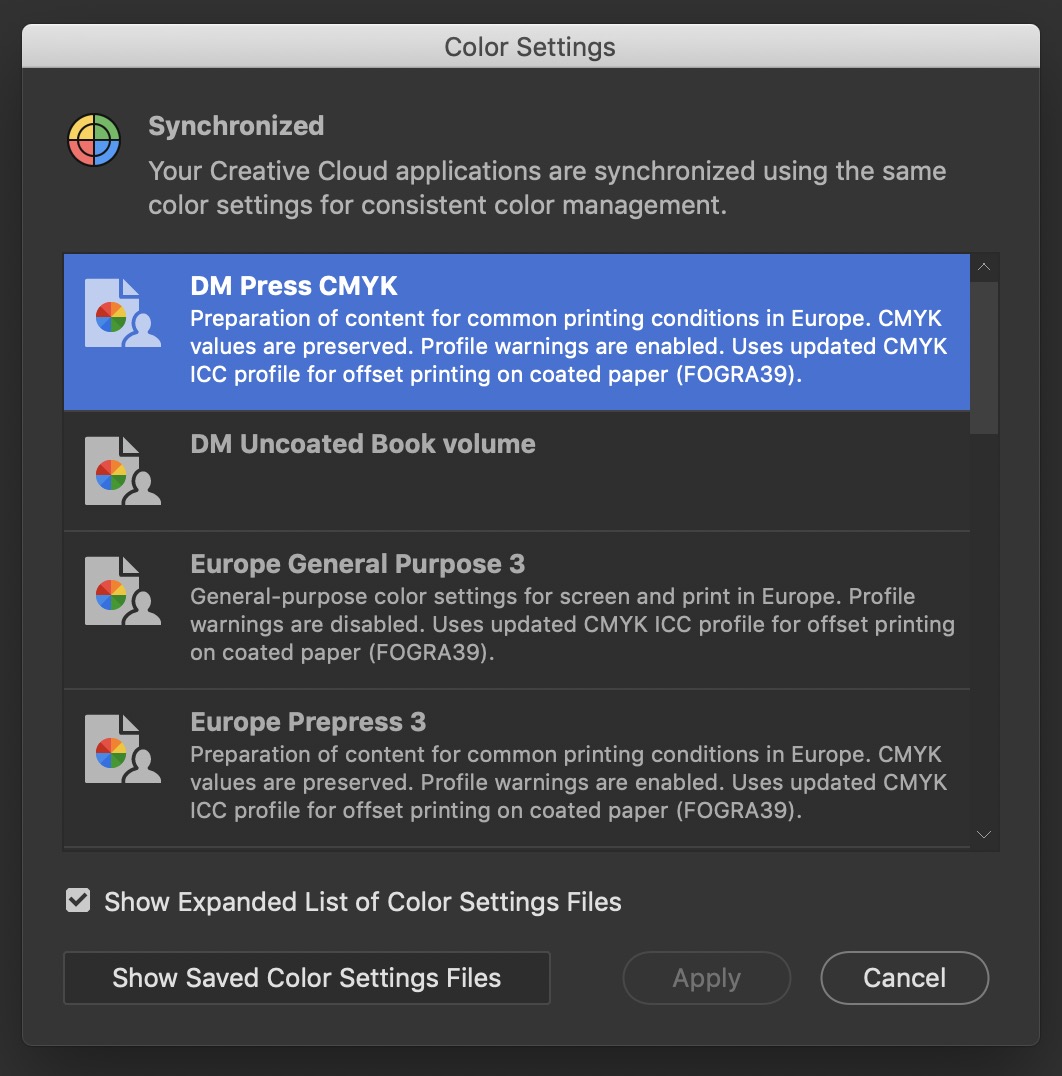
Task: Click the Synchronized status heading
Action: click(236, 126)
